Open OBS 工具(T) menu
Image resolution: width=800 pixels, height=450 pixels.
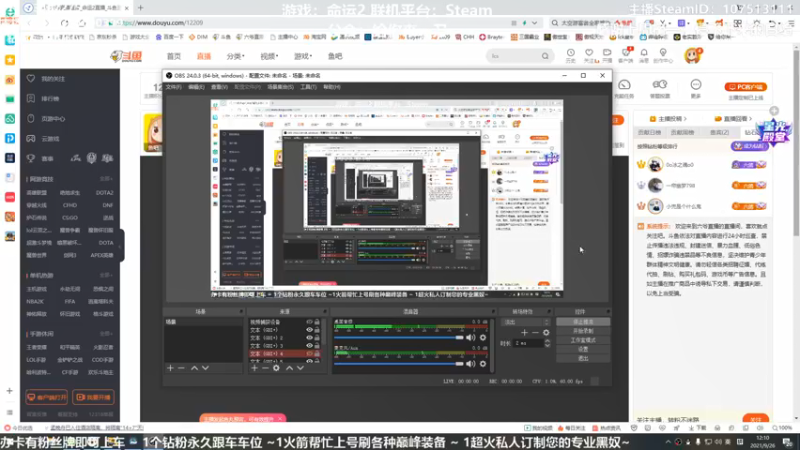(308, 87)
